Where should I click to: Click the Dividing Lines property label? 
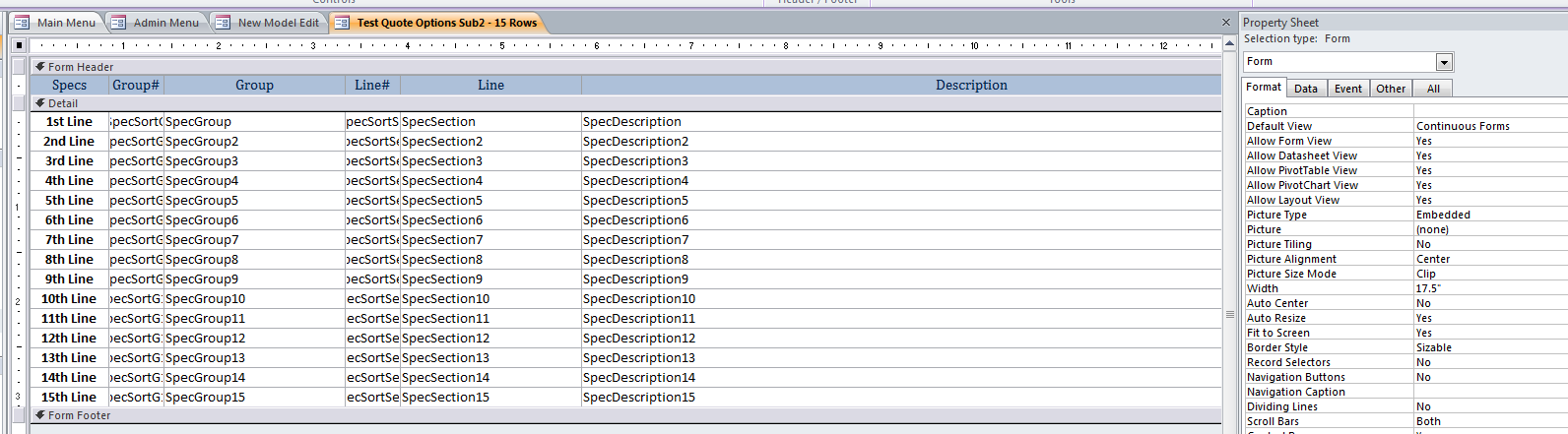click(1282, 406)
